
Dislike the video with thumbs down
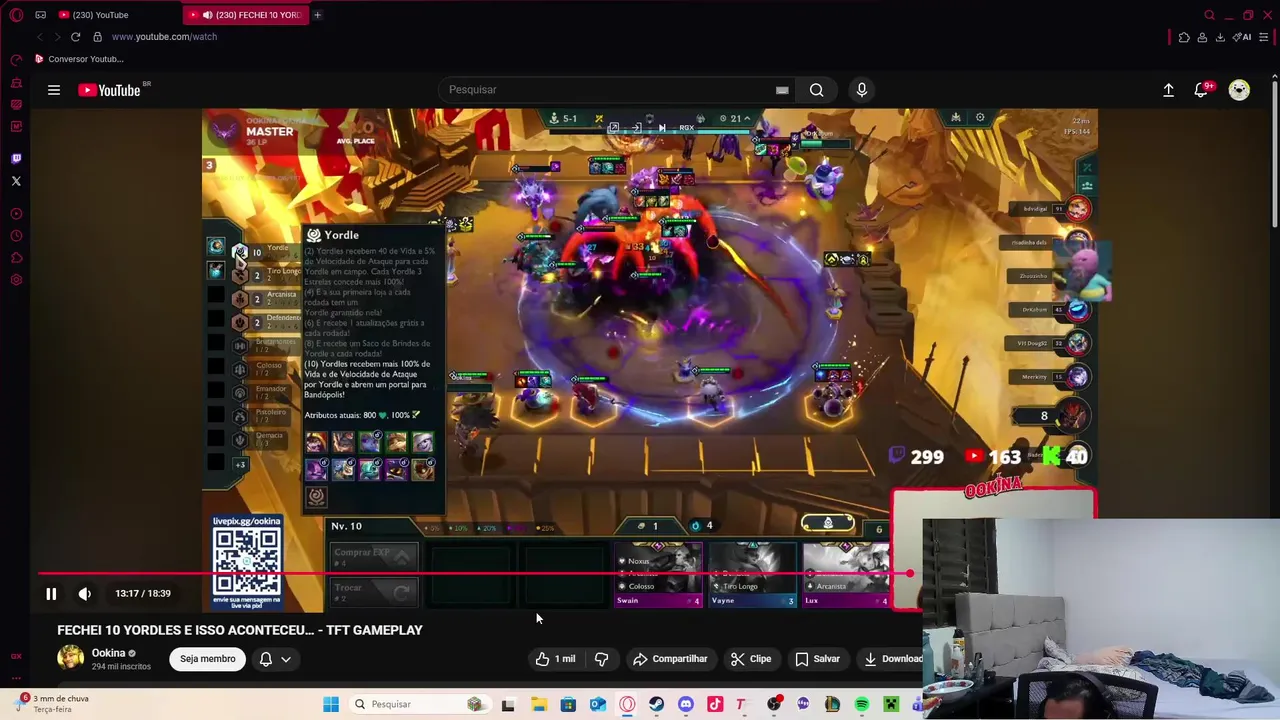(601, 659)
